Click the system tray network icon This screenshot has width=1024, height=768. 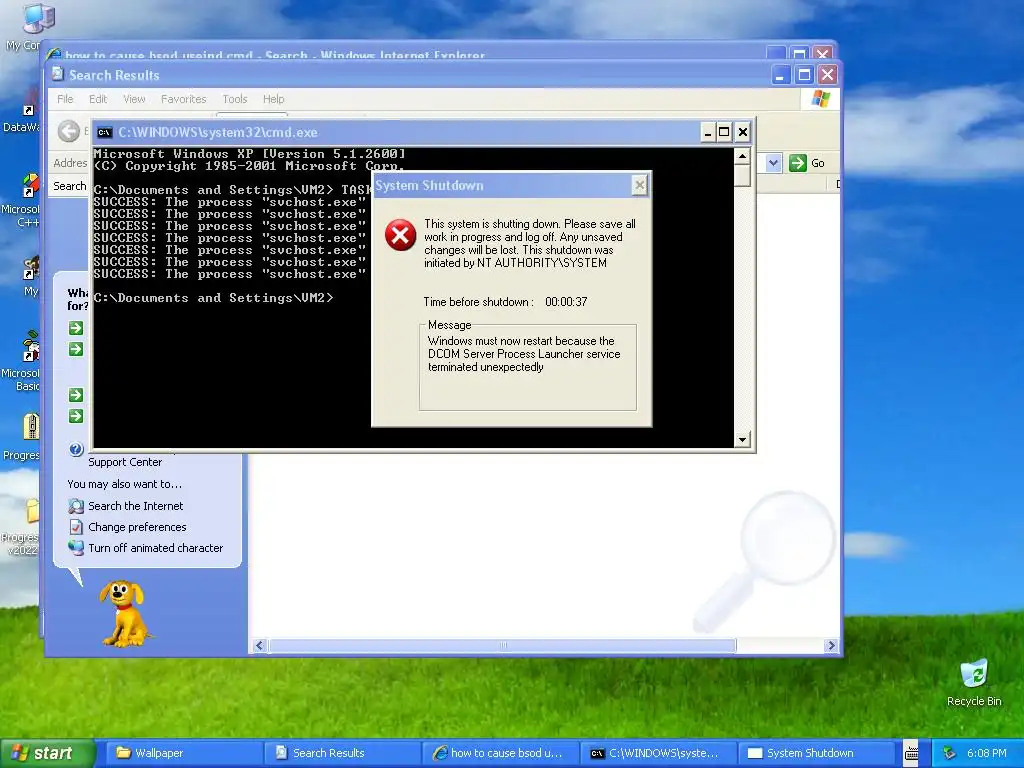pyautogui.click(x=949, y=753)
